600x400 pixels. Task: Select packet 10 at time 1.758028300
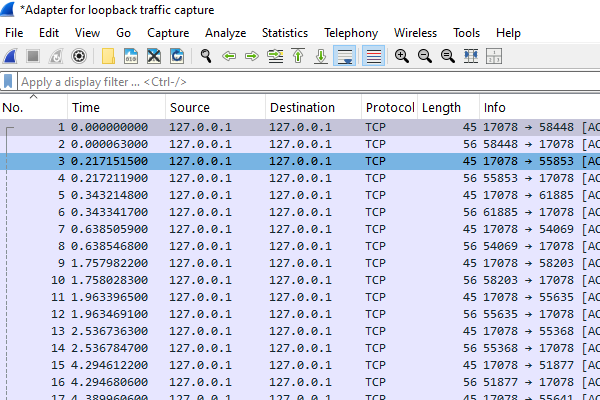(300, 280)
